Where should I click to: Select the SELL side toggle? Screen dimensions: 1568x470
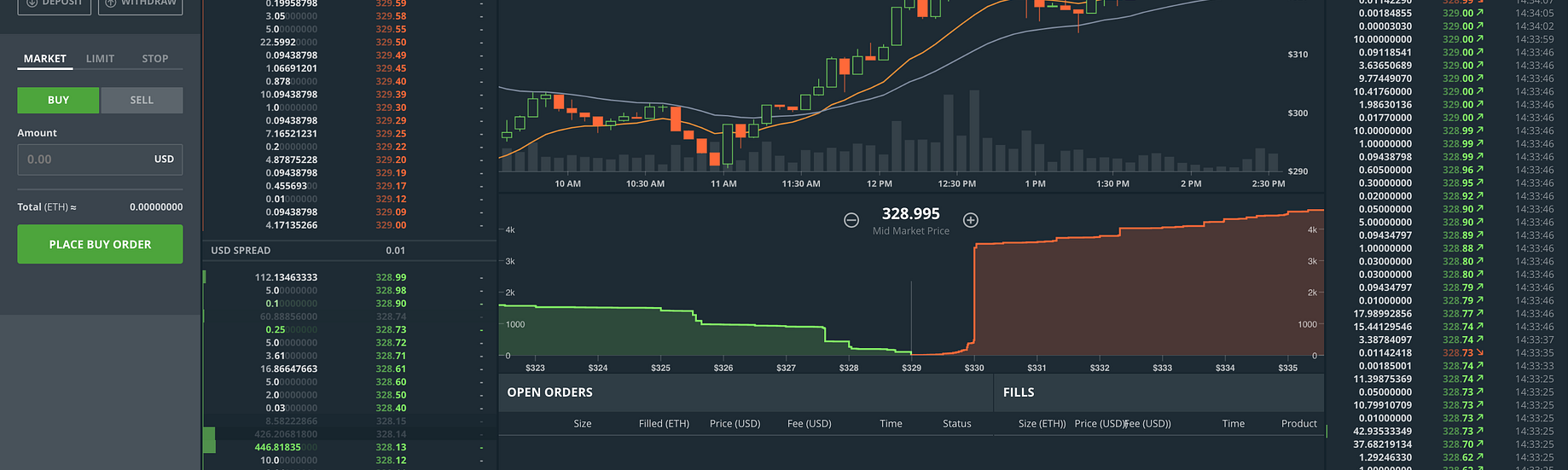pos(142,100)
